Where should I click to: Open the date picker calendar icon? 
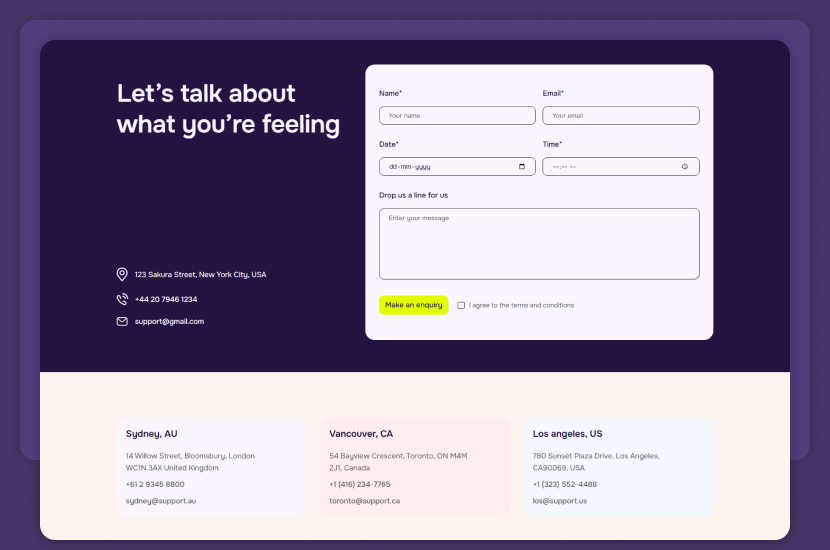[522, 167]
